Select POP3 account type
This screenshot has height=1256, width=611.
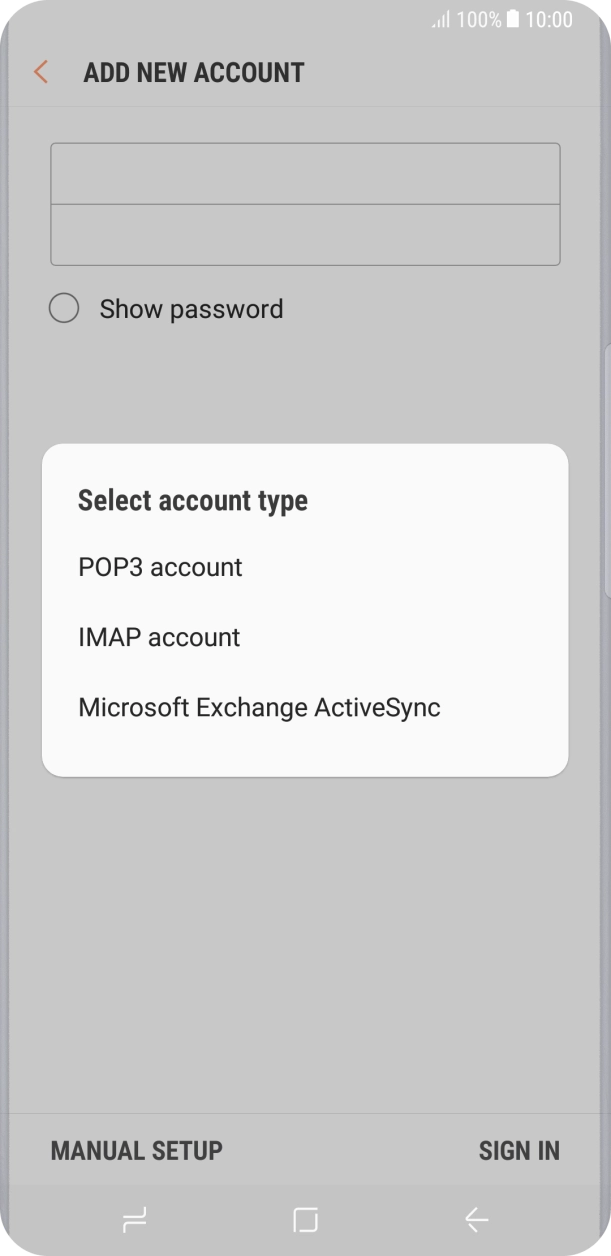pyautogui.click(x=160, y=567)
